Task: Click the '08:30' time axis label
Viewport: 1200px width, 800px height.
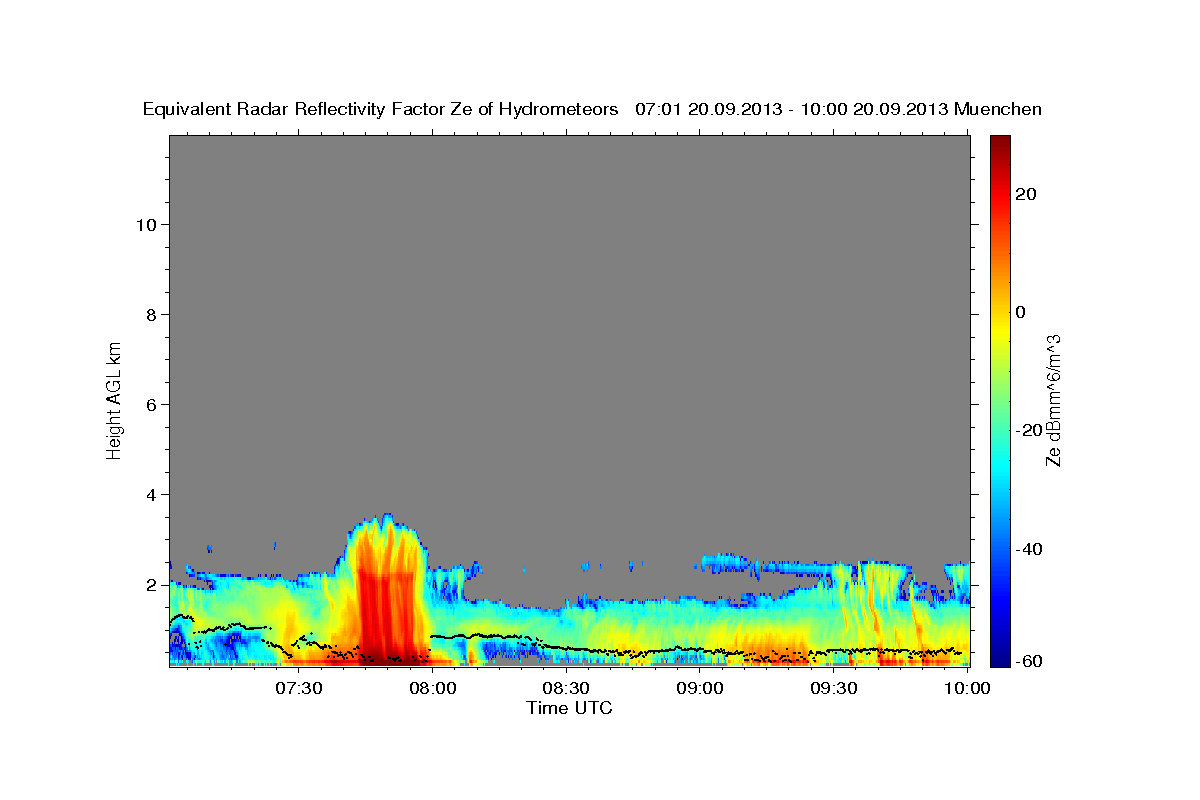Action: tap(566, 687)
